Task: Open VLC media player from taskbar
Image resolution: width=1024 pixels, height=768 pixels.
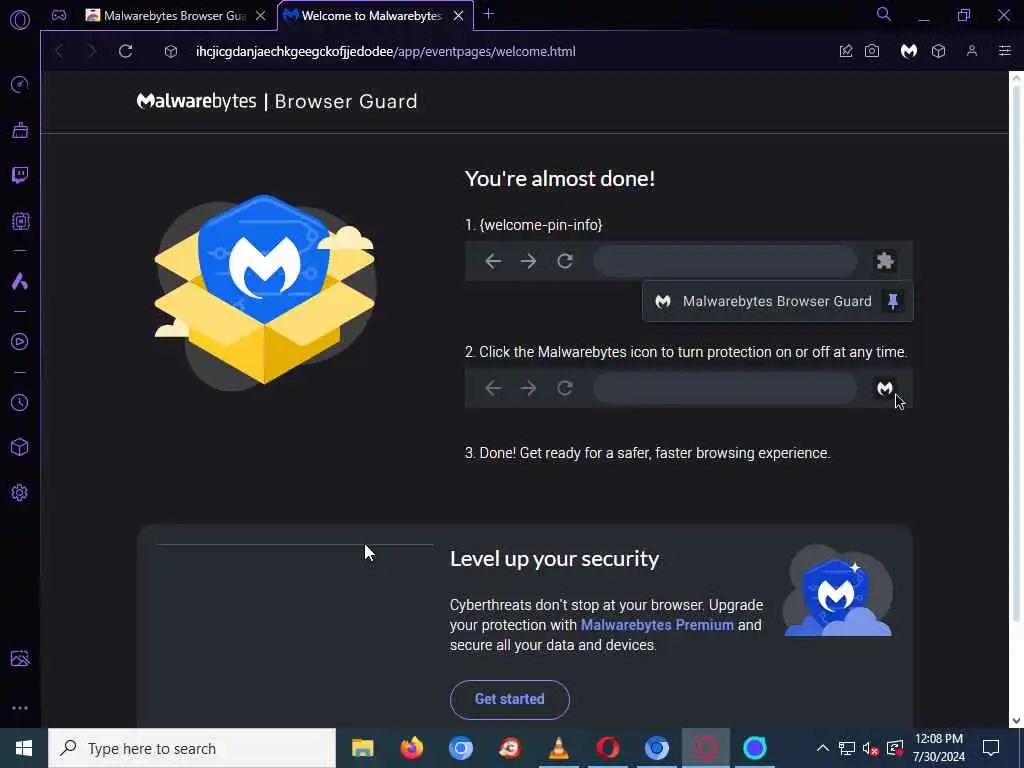Action: [558, 748]
